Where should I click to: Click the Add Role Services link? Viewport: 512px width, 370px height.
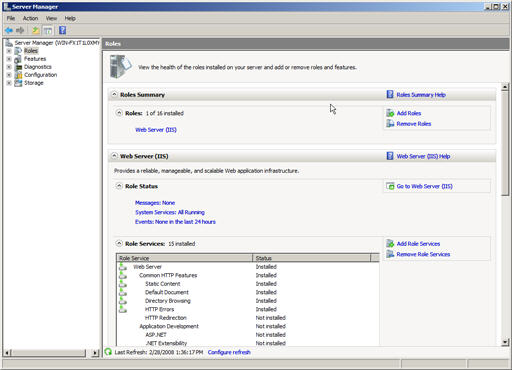coord(418,244)
